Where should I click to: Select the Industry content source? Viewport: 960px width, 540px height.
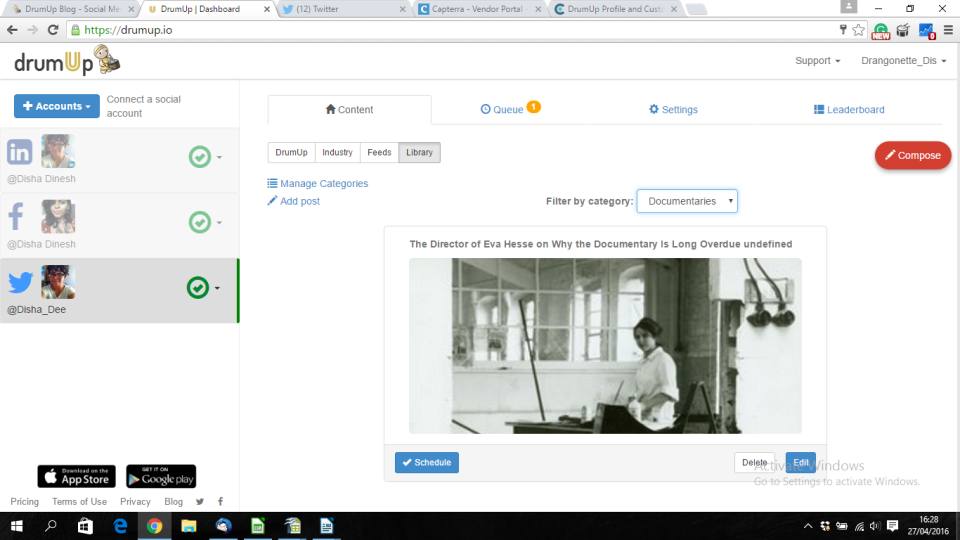click(337, 152)
